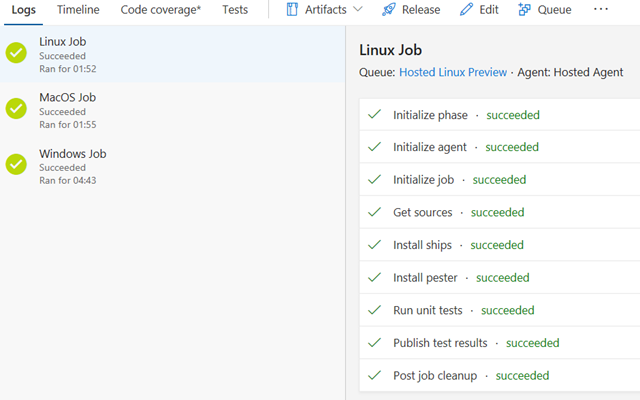Click the green success icon for Windows Job
640x400 pixels.
pos(16,165)
